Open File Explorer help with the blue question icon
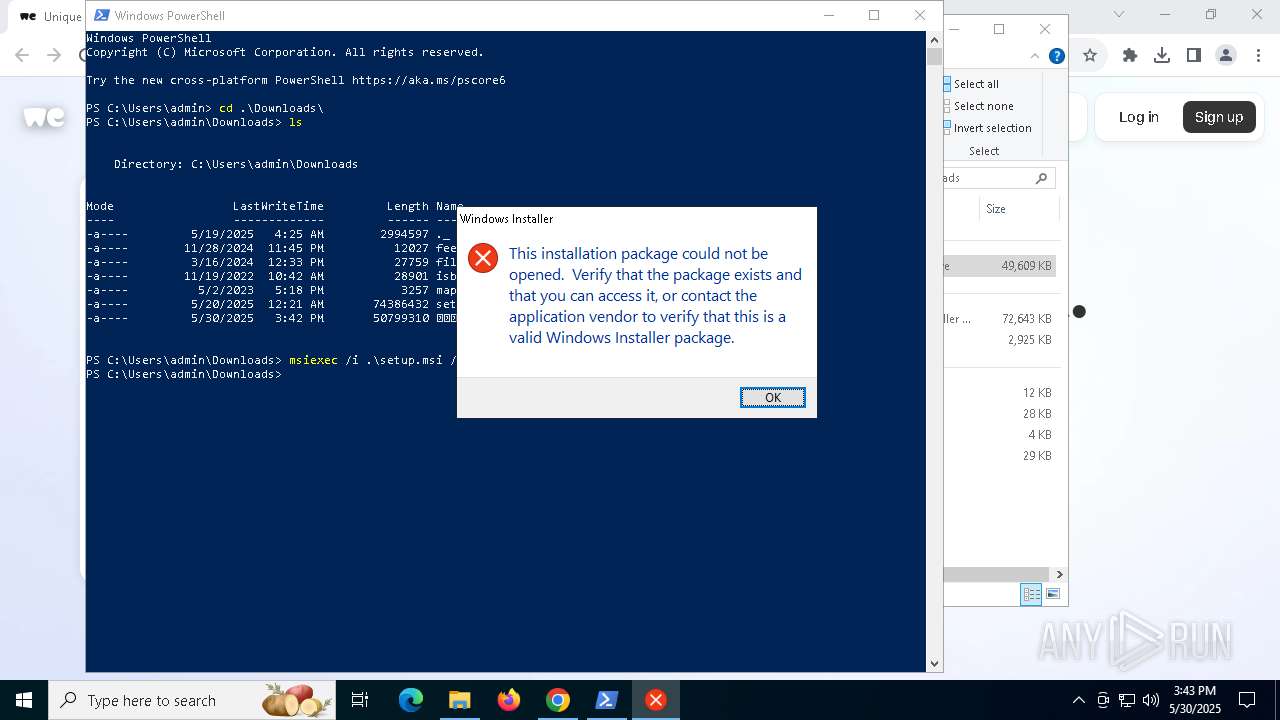Screen dimensions: 1280x720 coord(1056,56)
